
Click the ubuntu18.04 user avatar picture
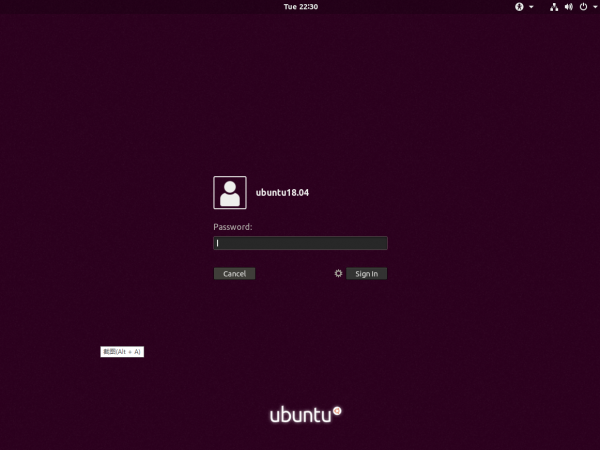[x=230, y=192]
